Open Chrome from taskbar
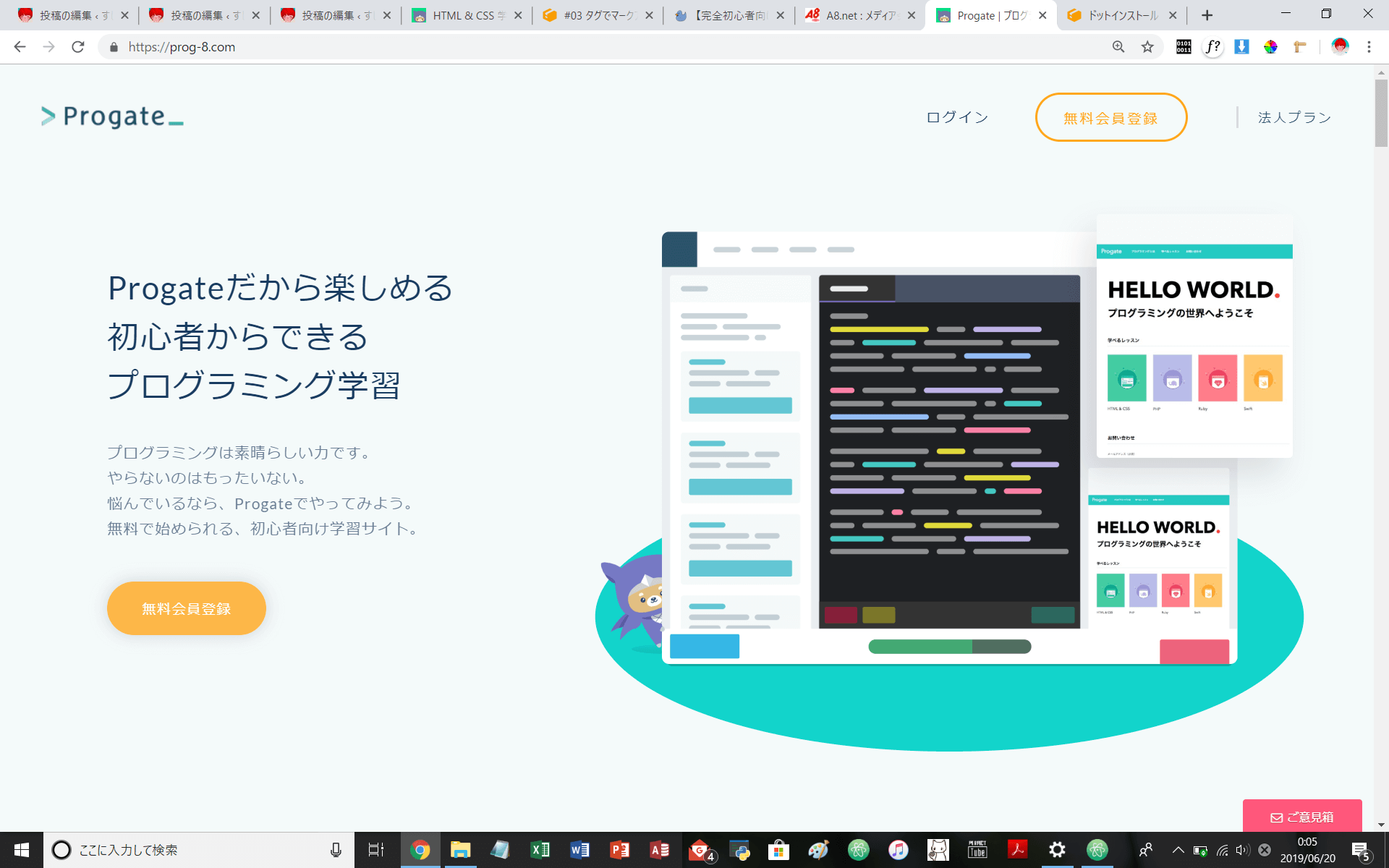The image size is (1389, 868). point(420,850)
